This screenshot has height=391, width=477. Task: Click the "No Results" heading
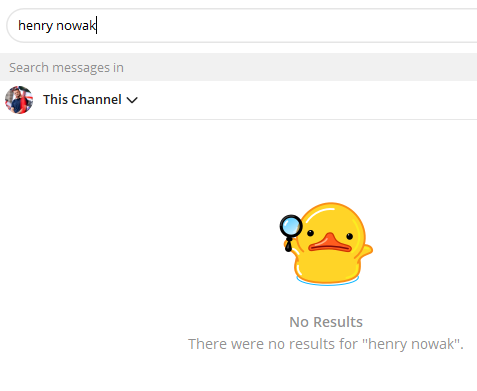click(x=326, y=322)
